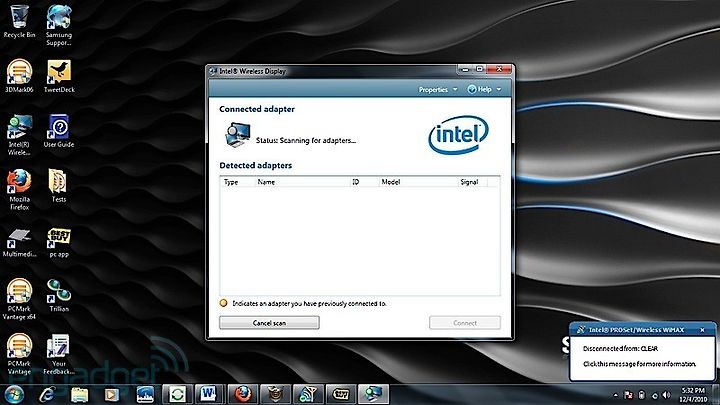Click the Intel Wireless Display taskbar button
The height and width of the screenshot is (405, 720).
point(373,394)
